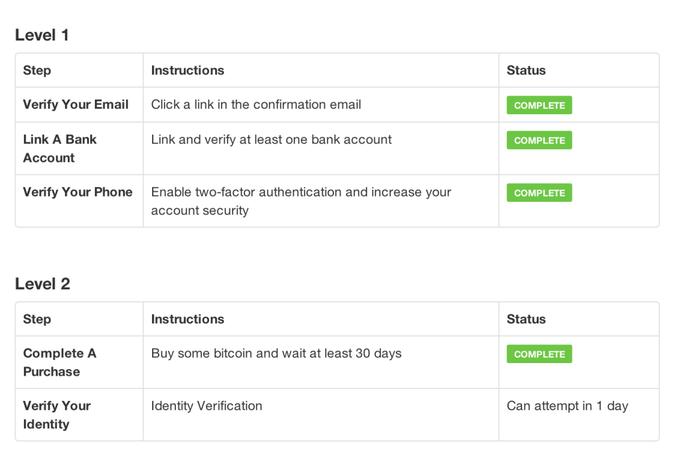Click the confirmation email instruction text
Viewport: 680px width, 470px height.
click(256, 104)
